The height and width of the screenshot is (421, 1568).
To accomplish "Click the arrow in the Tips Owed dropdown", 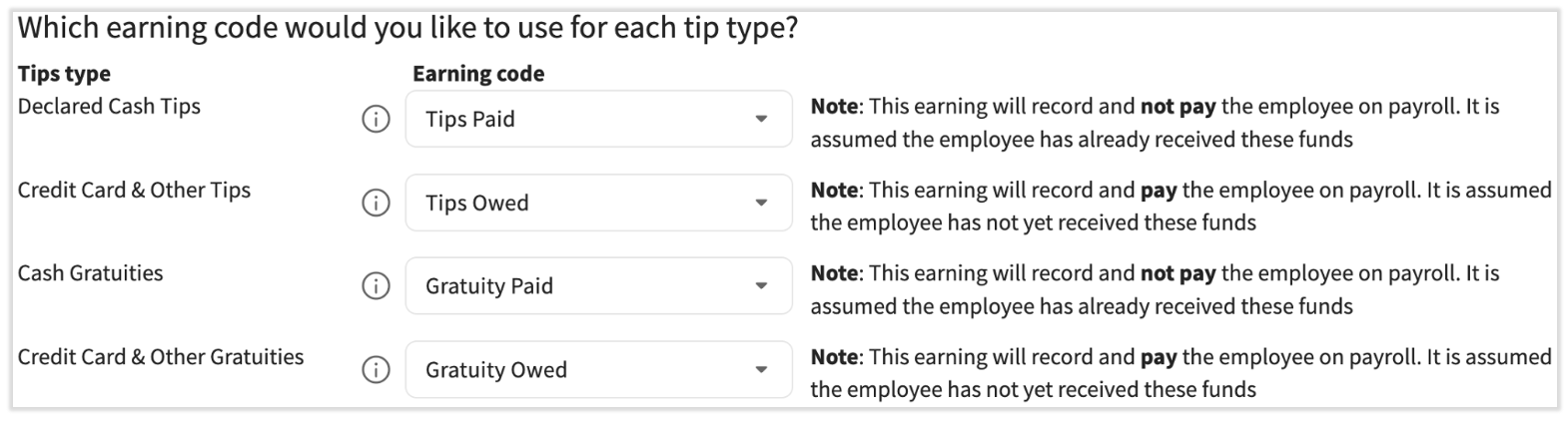I will click(761, 203).
